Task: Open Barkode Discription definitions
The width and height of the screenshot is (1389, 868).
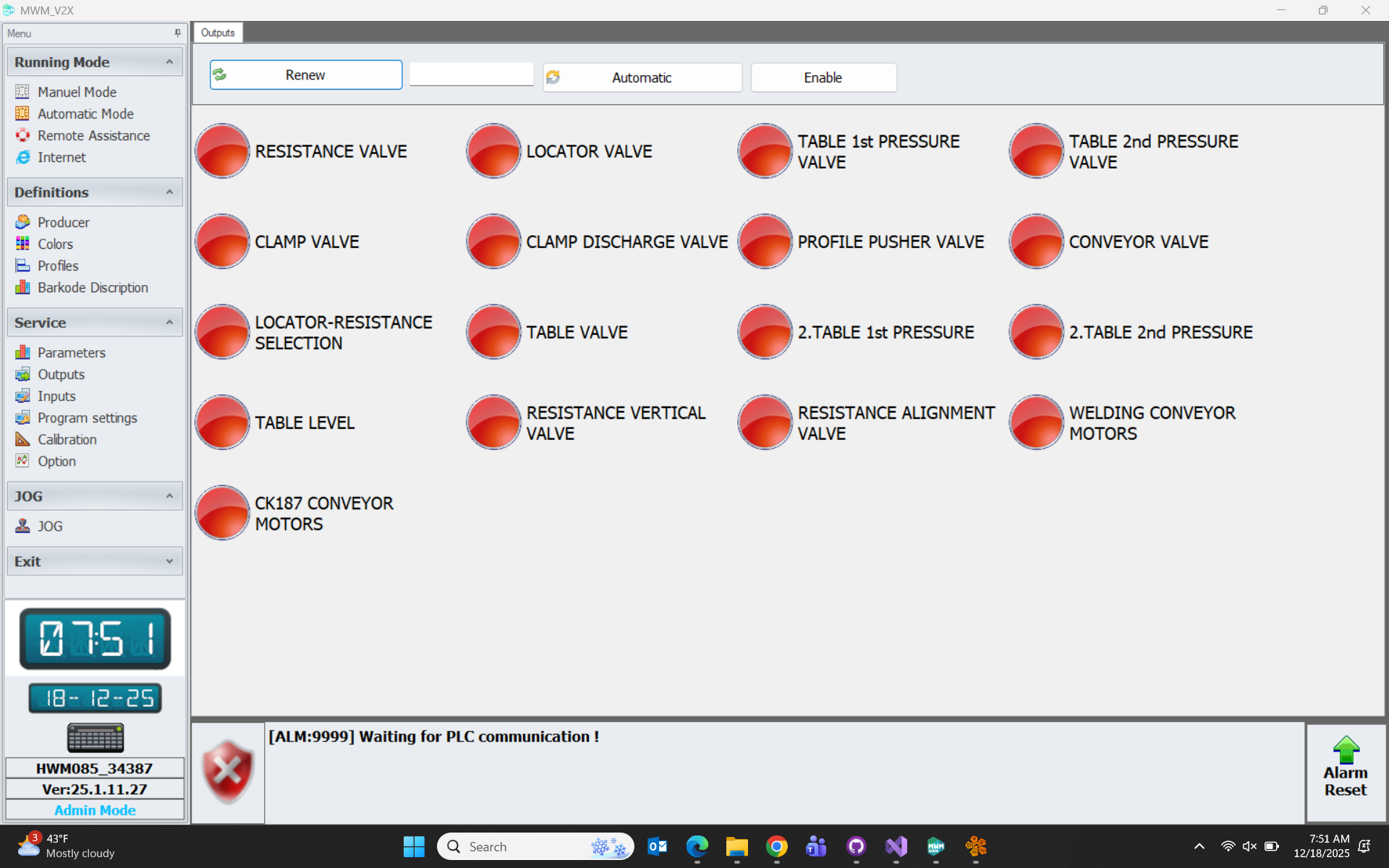Action: click(x=93, y=287)
